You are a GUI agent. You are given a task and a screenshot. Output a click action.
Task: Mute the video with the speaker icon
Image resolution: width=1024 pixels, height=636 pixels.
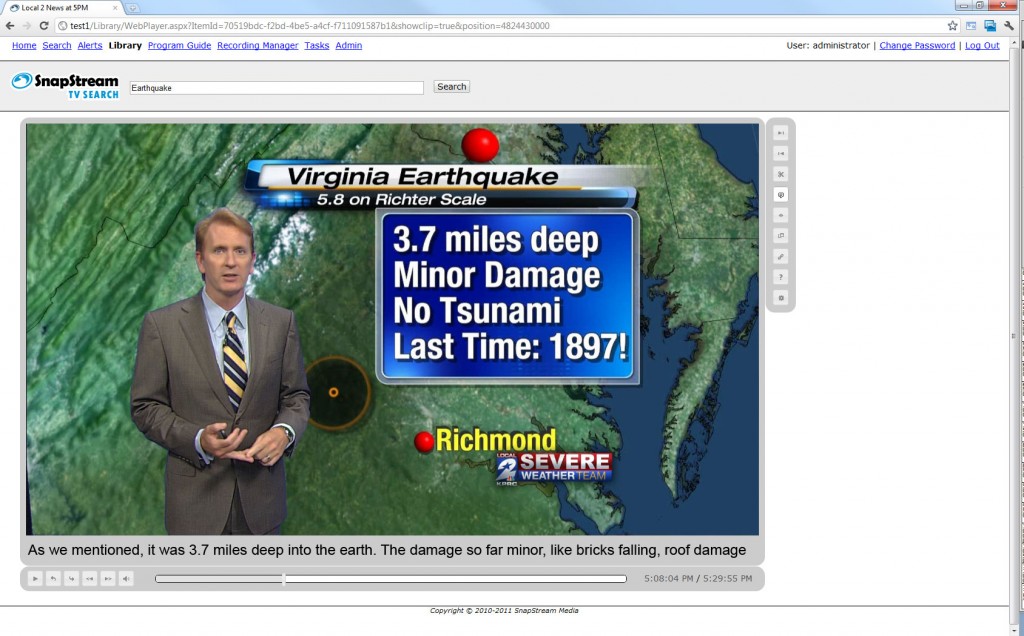(126, 578)
